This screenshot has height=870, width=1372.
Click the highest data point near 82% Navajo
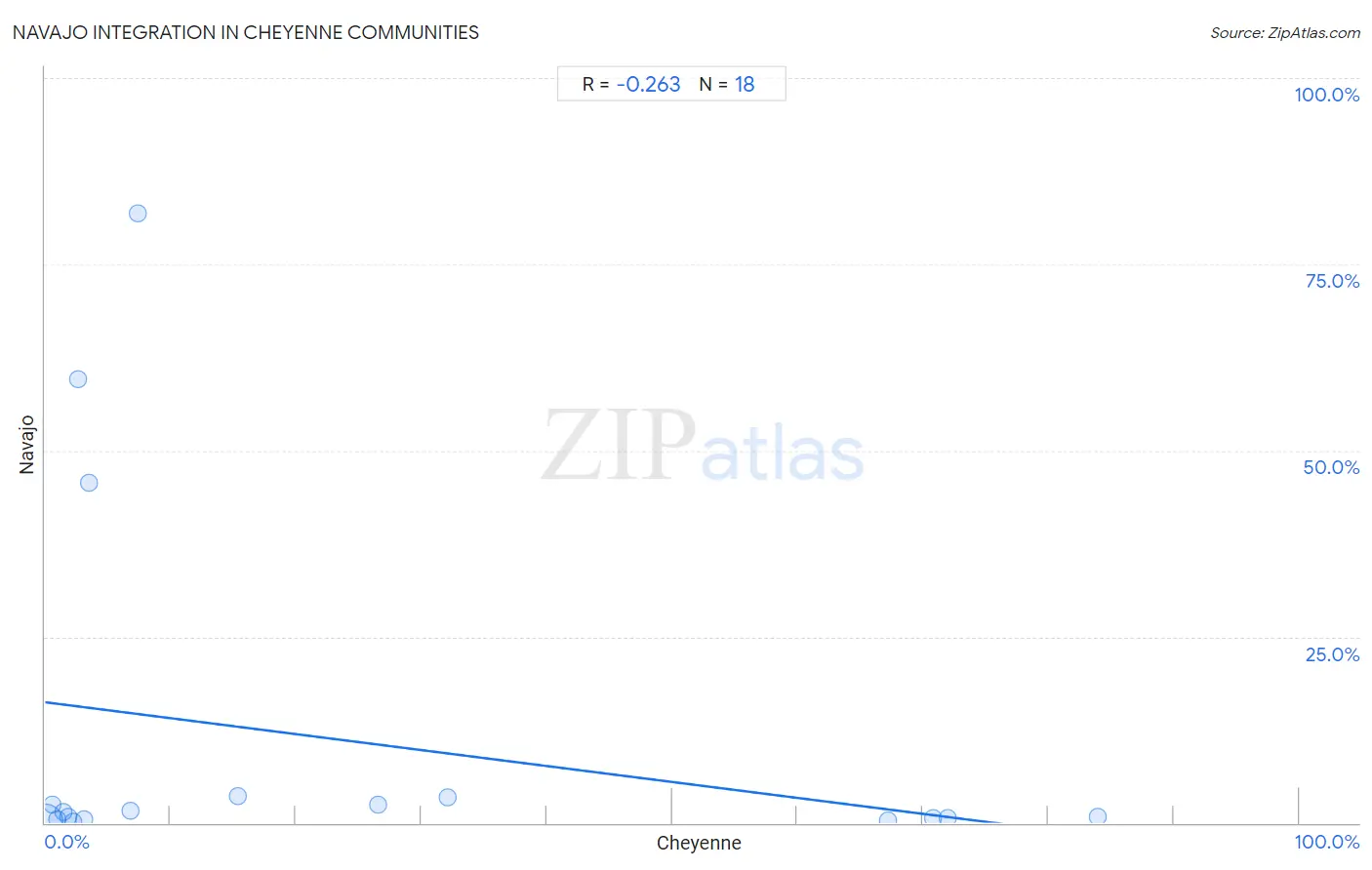tap(138, 214)
